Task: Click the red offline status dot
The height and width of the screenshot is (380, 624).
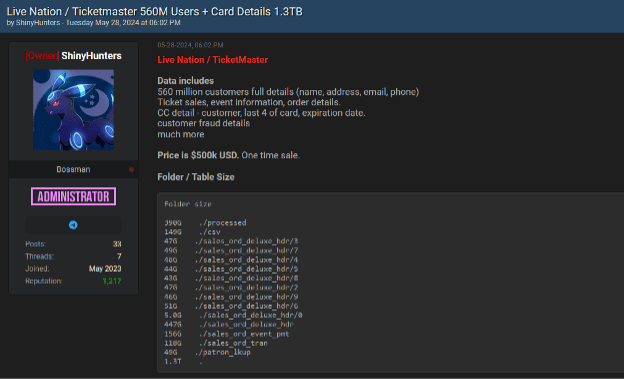Action: 131,170
